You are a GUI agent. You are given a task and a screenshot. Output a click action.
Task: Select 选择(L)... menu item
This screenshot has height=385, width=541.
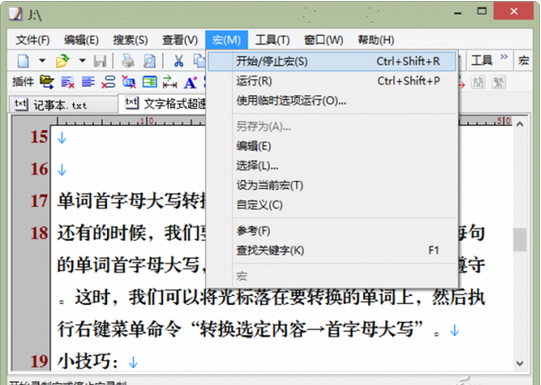pos(332,166)
